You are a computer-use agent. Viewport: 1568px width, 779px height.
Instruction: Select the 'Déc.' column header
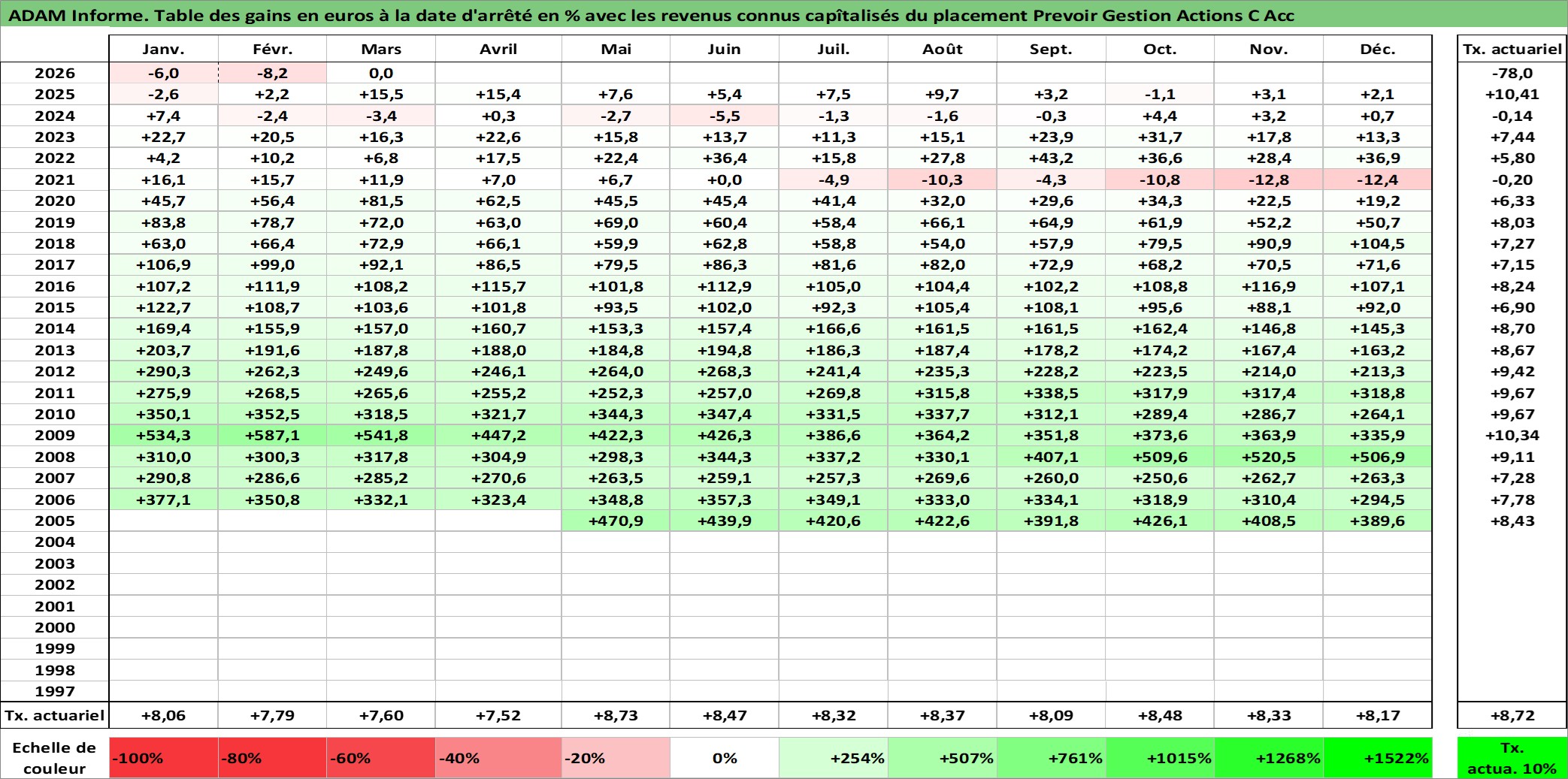pyautogui.click(x=1378, y=49)
